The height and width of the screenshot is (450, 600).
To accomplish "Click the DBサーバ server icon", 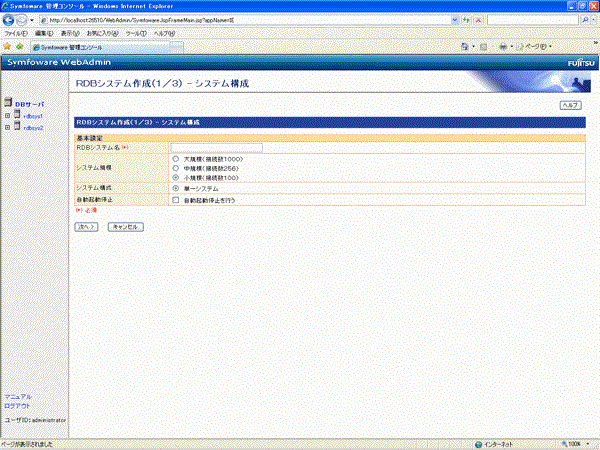I will click(x=8, y=102).
